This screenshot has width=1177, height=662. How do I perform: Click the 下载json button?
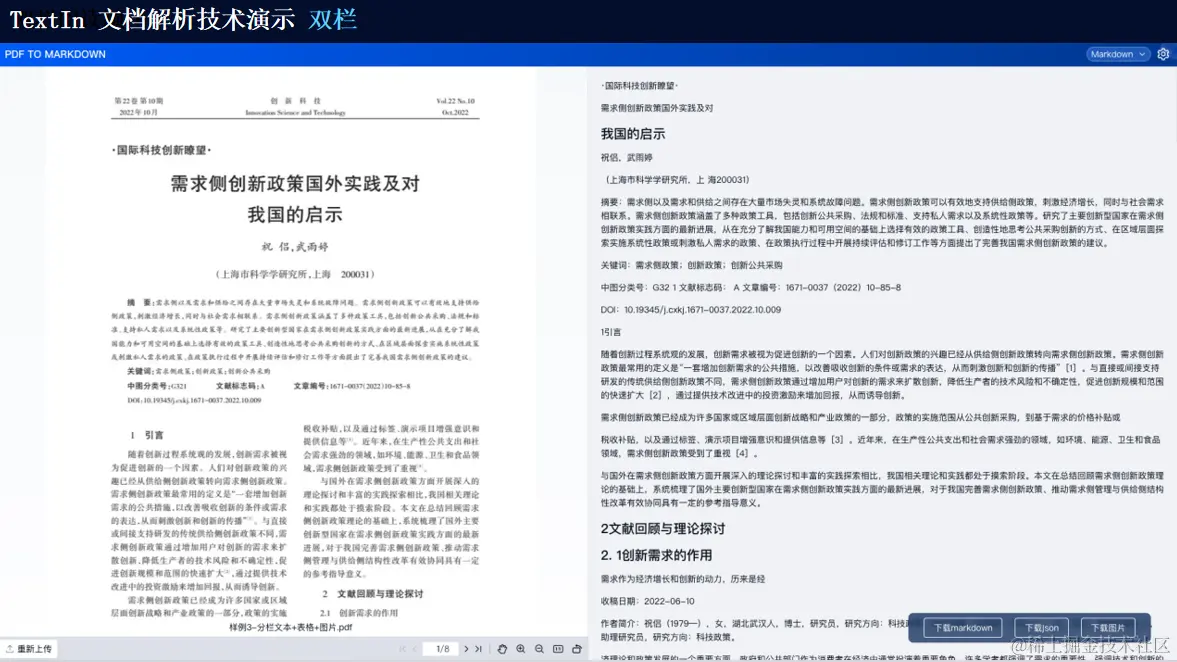point(1041,627)
